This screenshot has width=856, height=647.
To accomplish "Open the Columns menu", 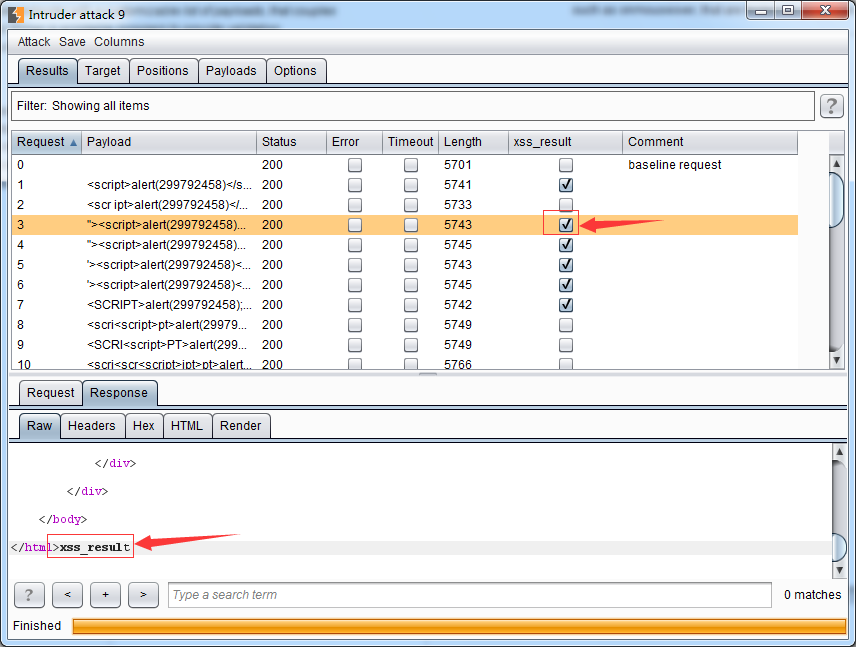I will [x=119, y=42].
